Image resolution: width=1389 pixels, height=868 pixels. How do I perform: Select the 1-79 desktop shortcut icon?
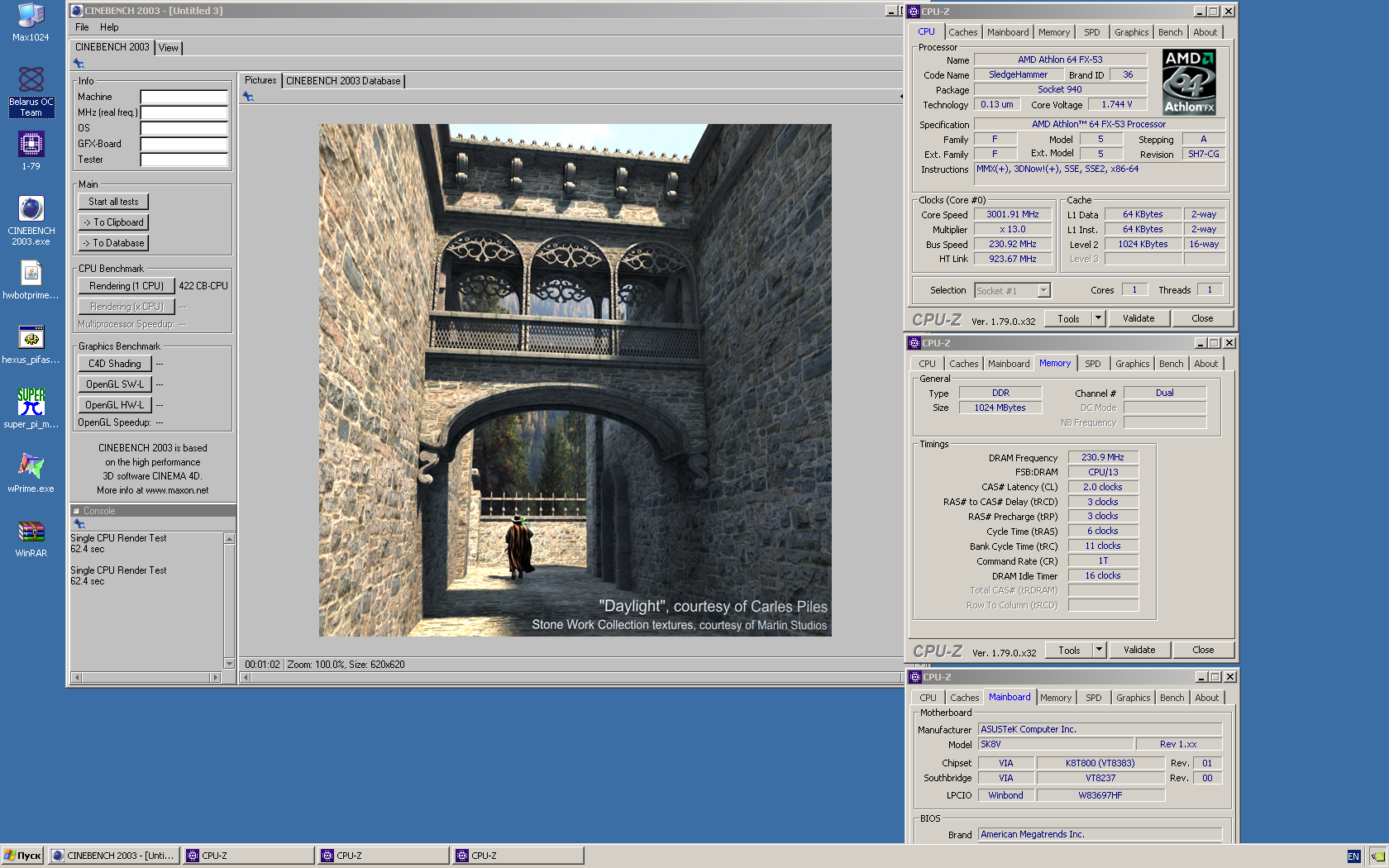[31, 150]
